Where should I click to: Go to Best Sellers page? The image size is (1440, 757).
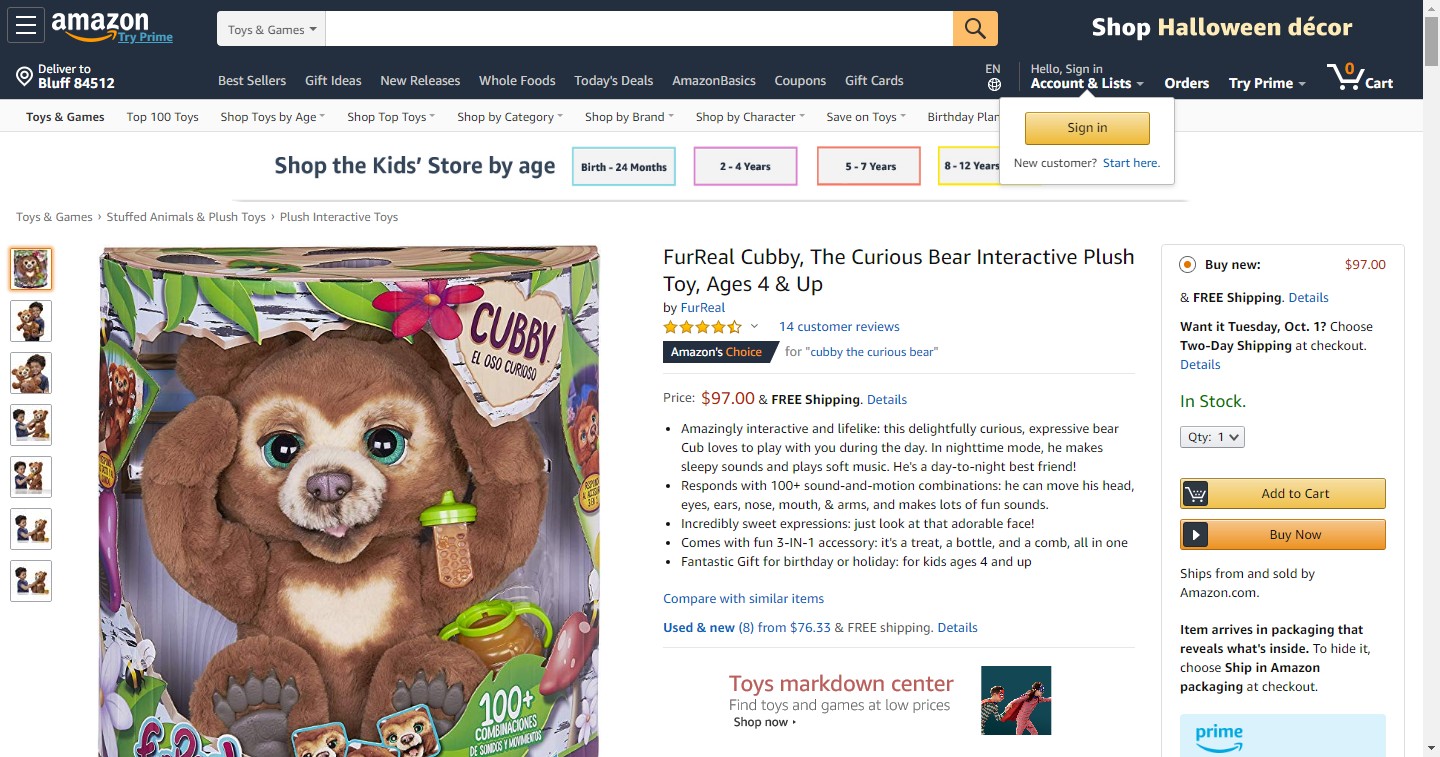[x=252, y=81]
